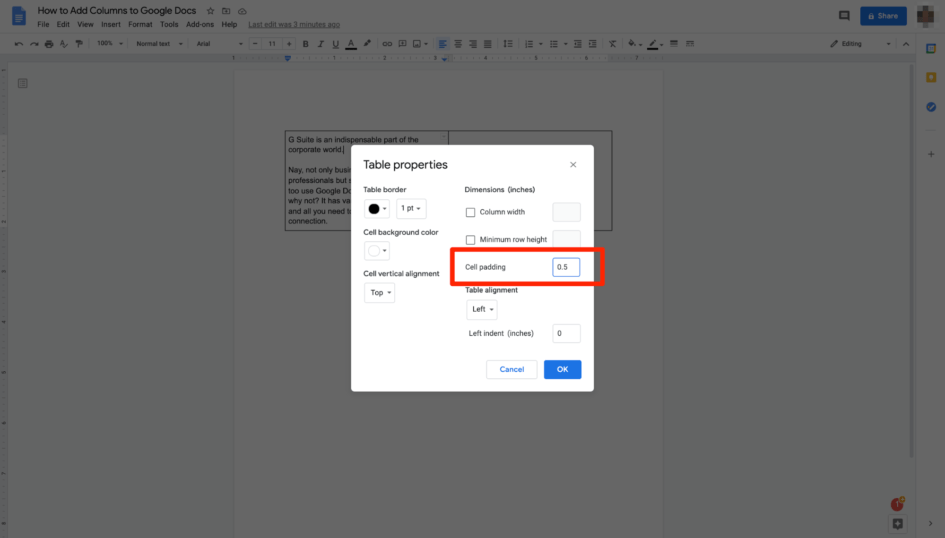Open Calendar in the side panel
This screenshot has height=538, width=945.
click(x=931, y=49)
